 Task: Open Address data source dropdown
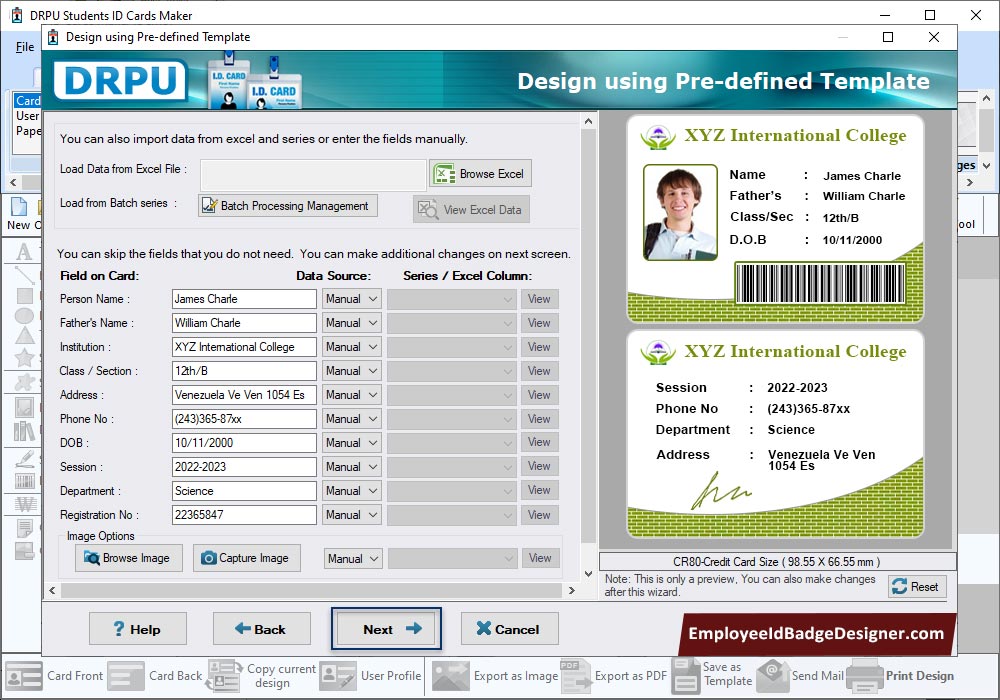click(351, 395)
